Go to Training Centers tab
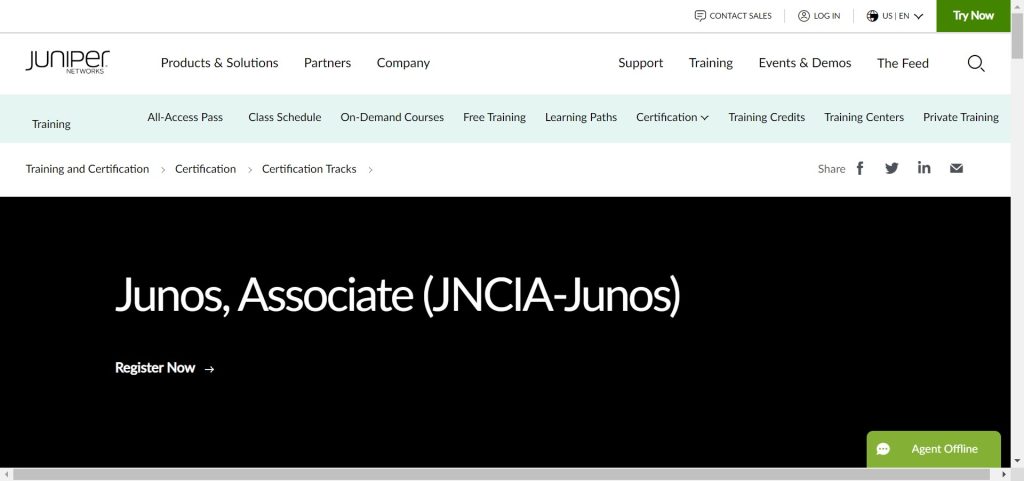 point(864,117)
